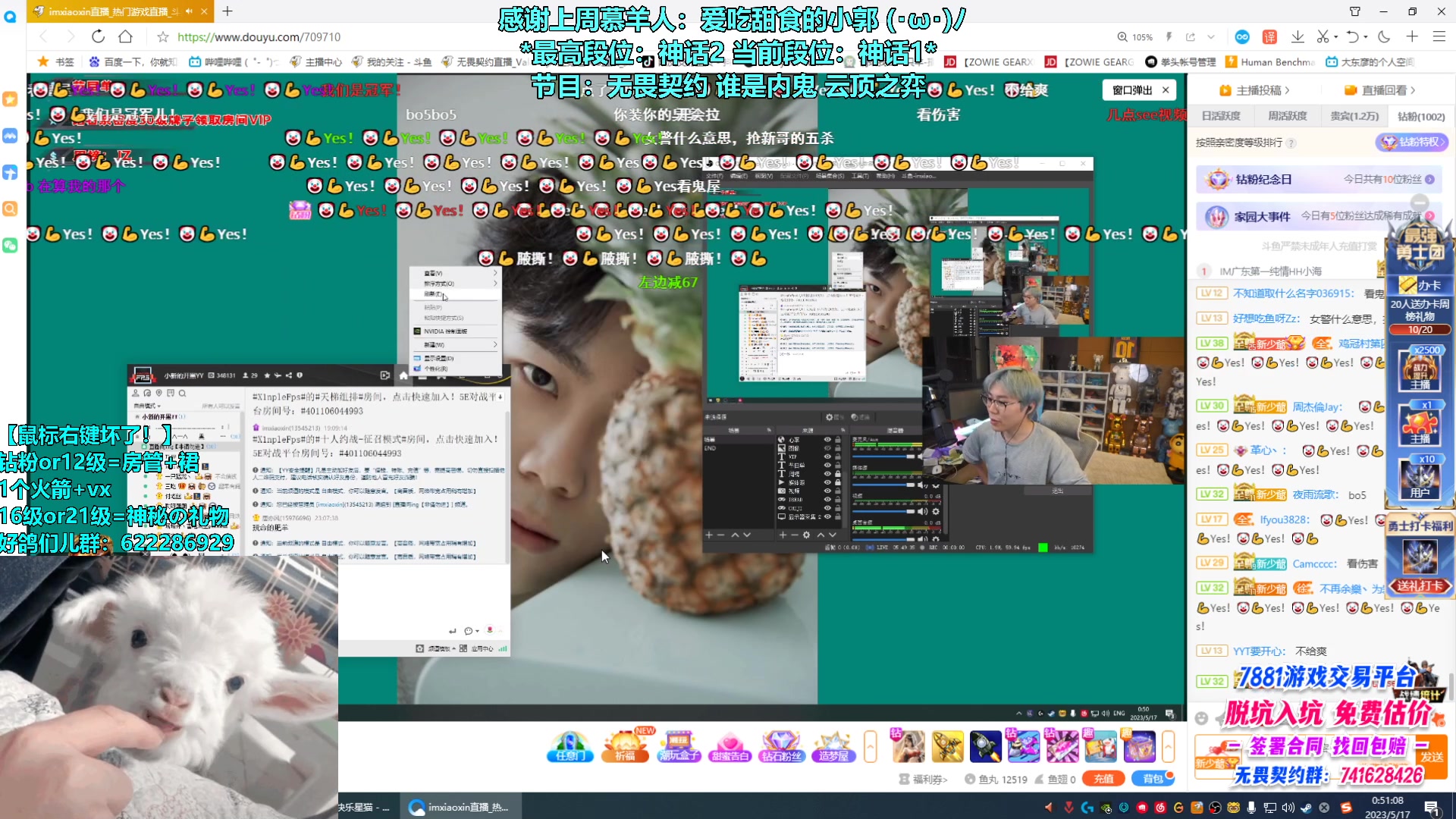Switch to 周活跃度 tab
Viewport: 1456px width, 819px height.
[1288, 116]
